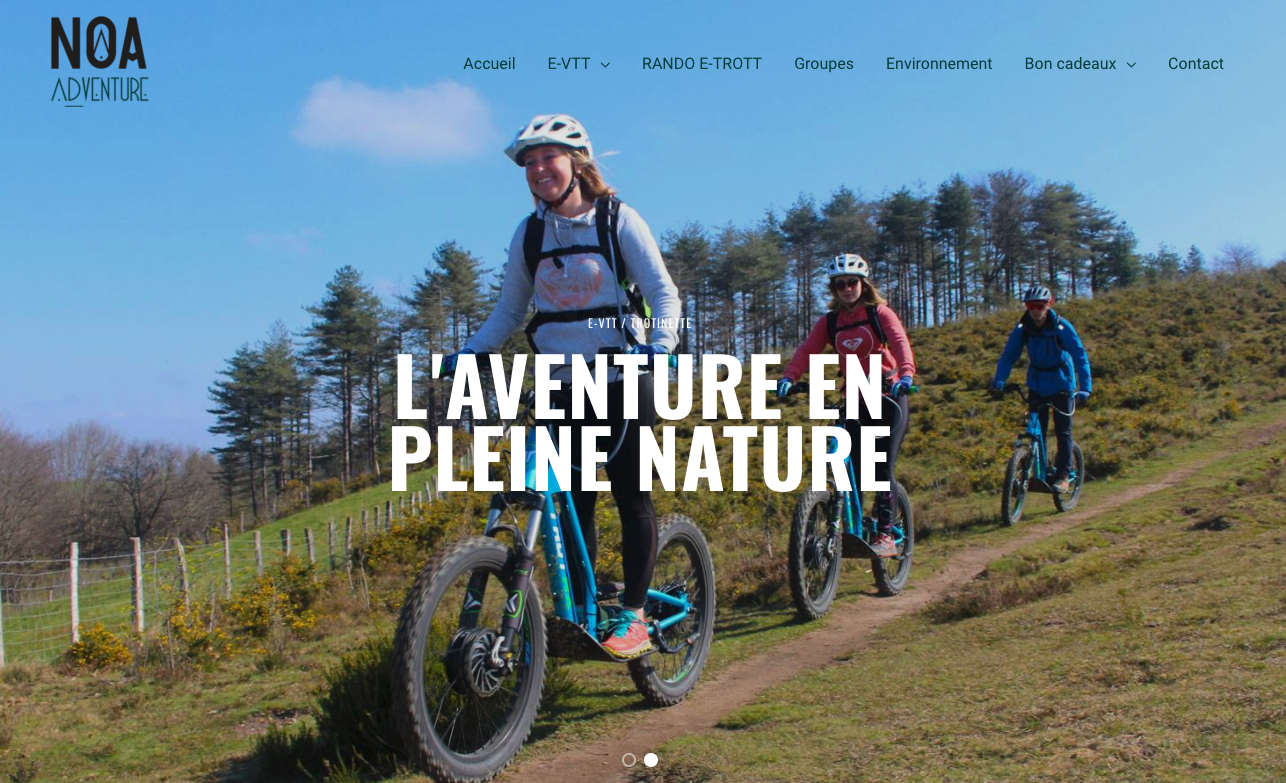
Task: Click the L'AVENTURE EN PLEINE NATURE heading
Action: (x=640, y=422)
